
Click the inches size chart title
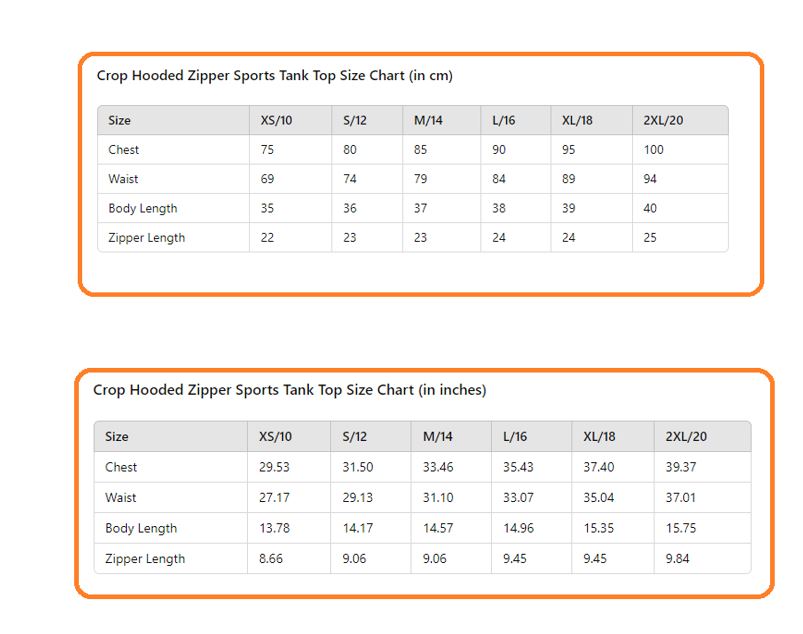click(289, 390)
